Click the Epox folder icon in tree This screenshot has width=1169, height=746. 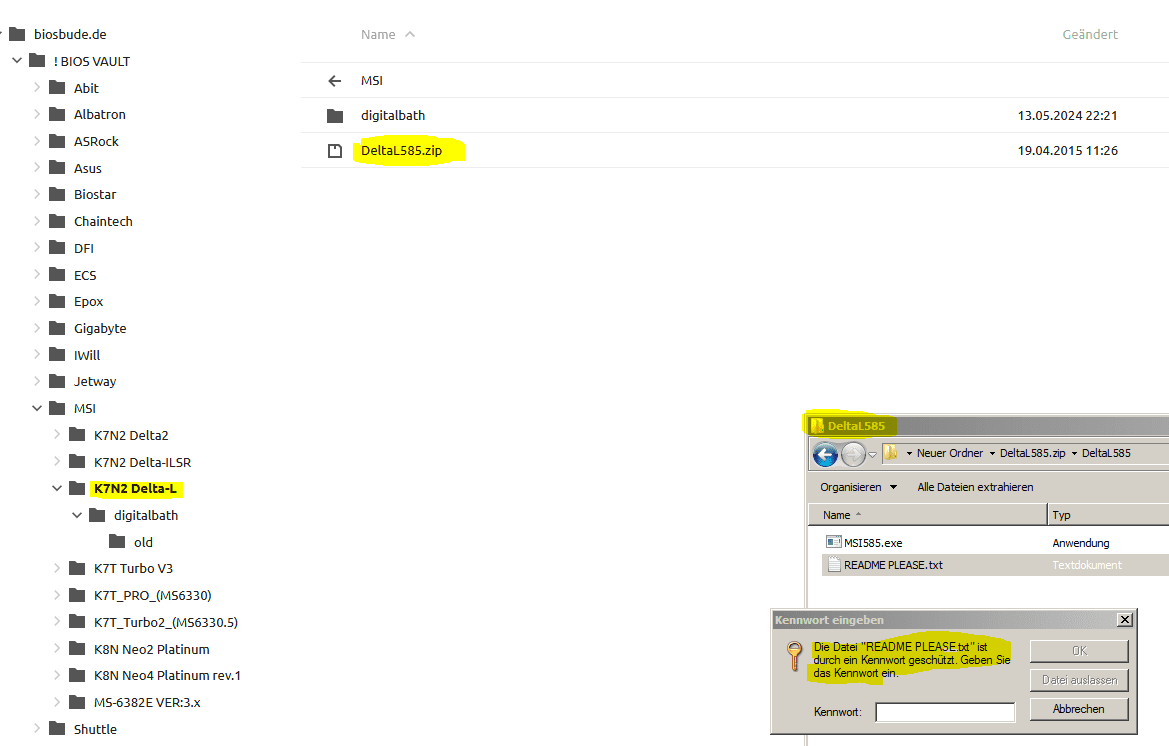pos(57,301)
